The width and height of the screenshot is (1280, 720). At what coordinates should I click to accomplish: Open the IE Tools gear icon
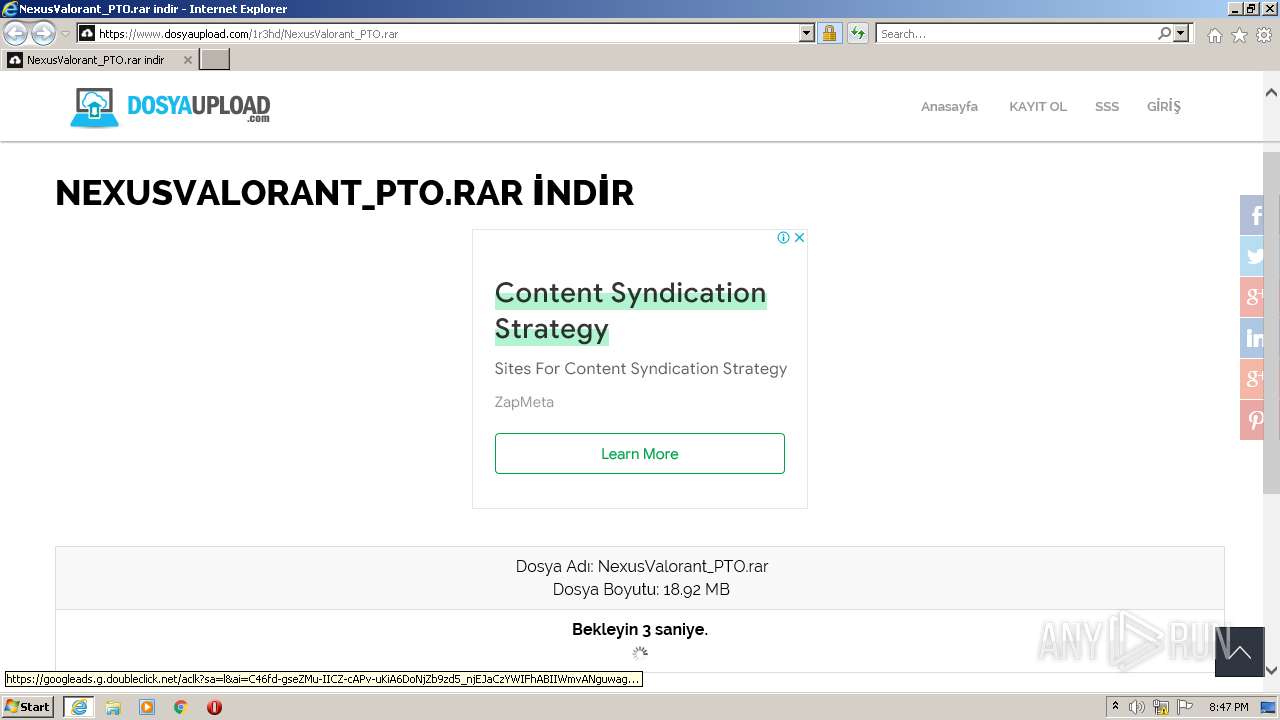pyautogui.click(x=1264, y=35)
